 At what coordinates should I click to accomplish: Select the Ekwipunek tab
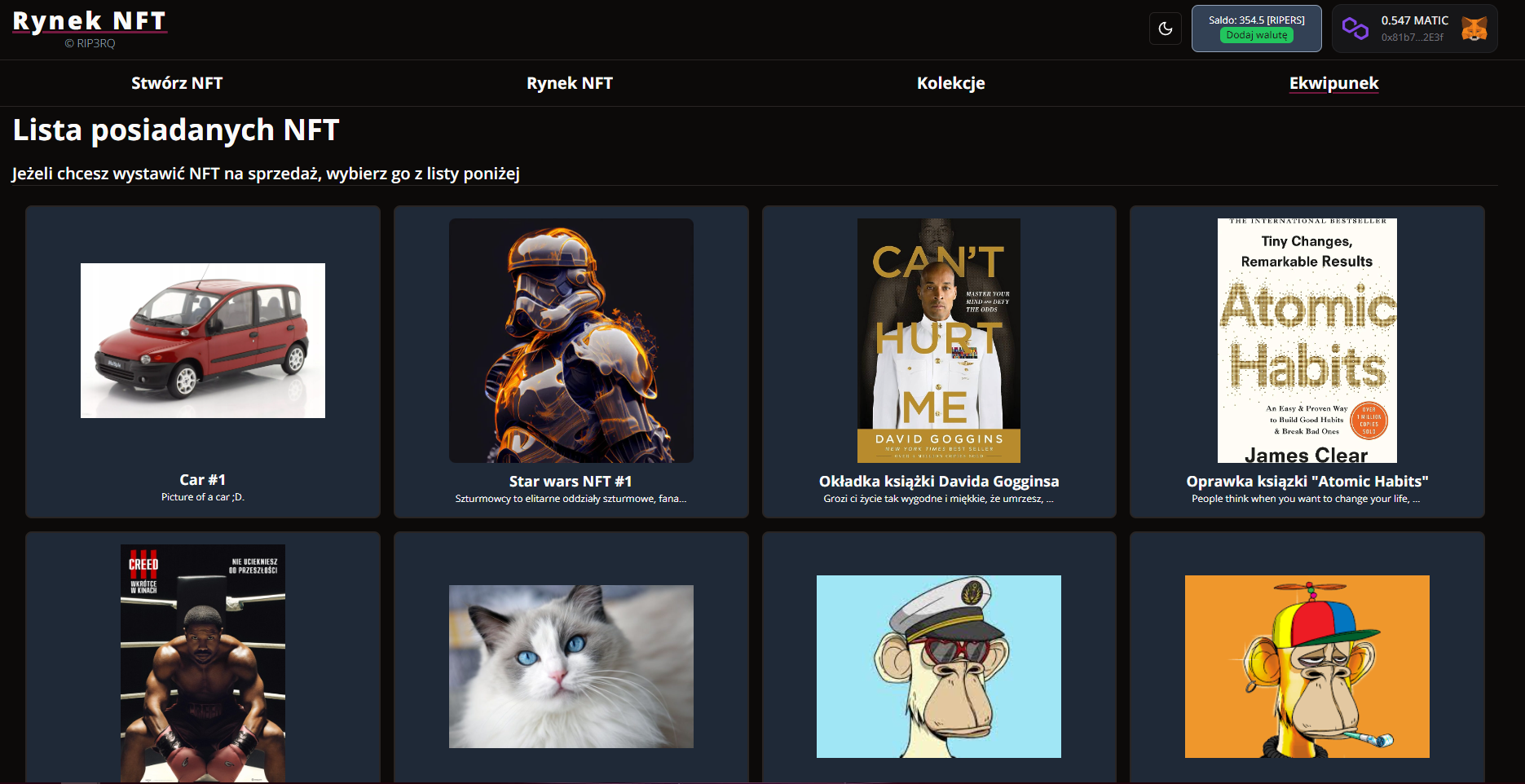(1334, 83)
